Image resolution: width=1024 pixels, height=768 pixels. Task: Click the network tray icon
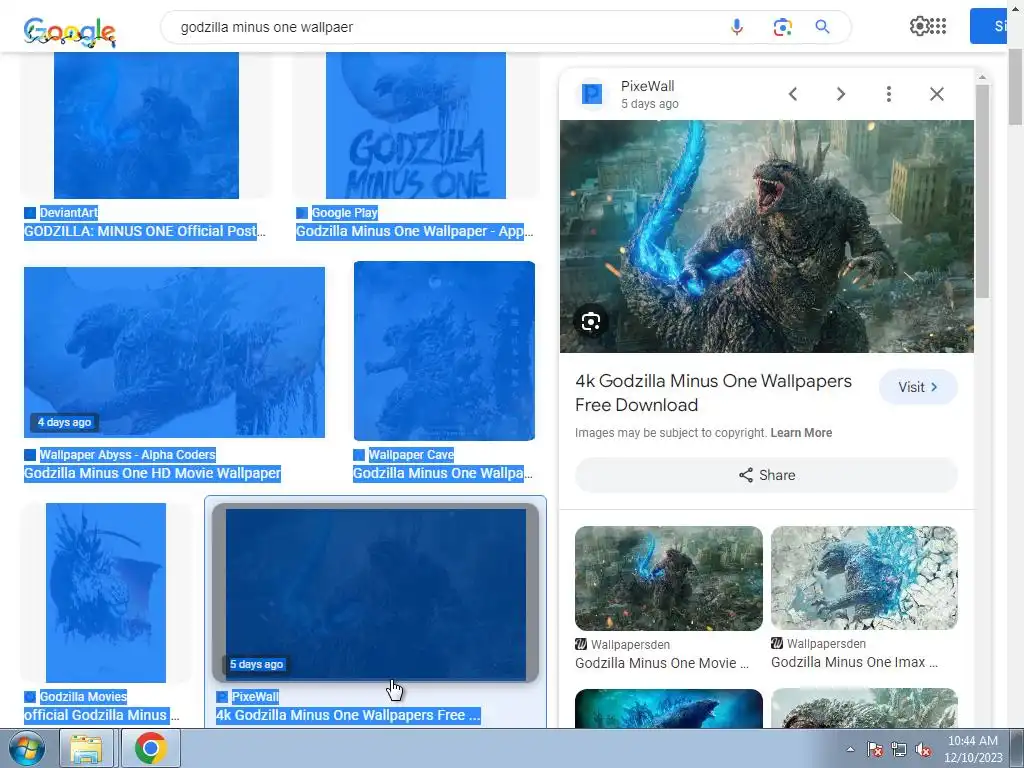pyautogui.click(x=899, y=749)
